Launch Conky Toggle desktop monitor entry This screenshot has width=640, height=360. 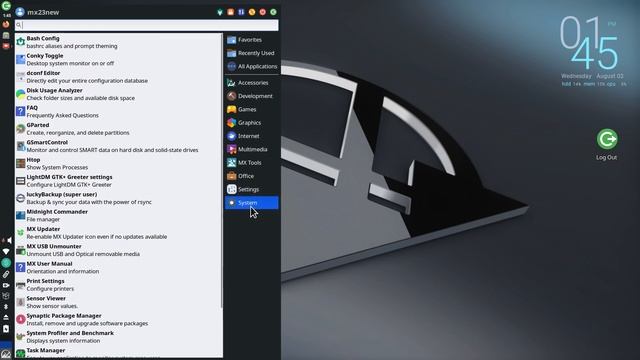(x=118, y=60)
